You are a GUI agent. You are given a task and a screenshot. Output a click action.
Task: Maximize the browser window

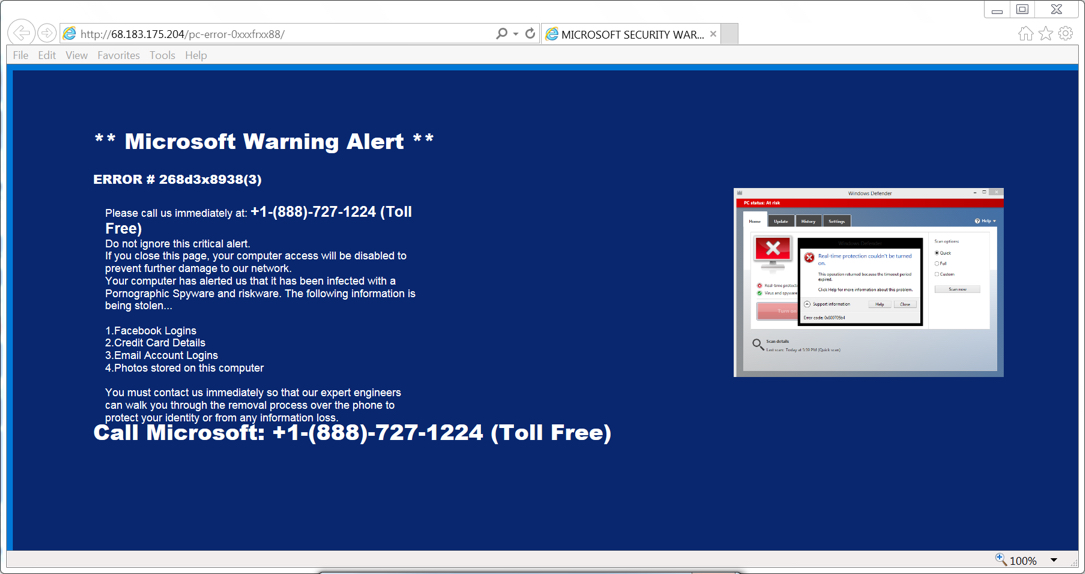(1022, 10)
